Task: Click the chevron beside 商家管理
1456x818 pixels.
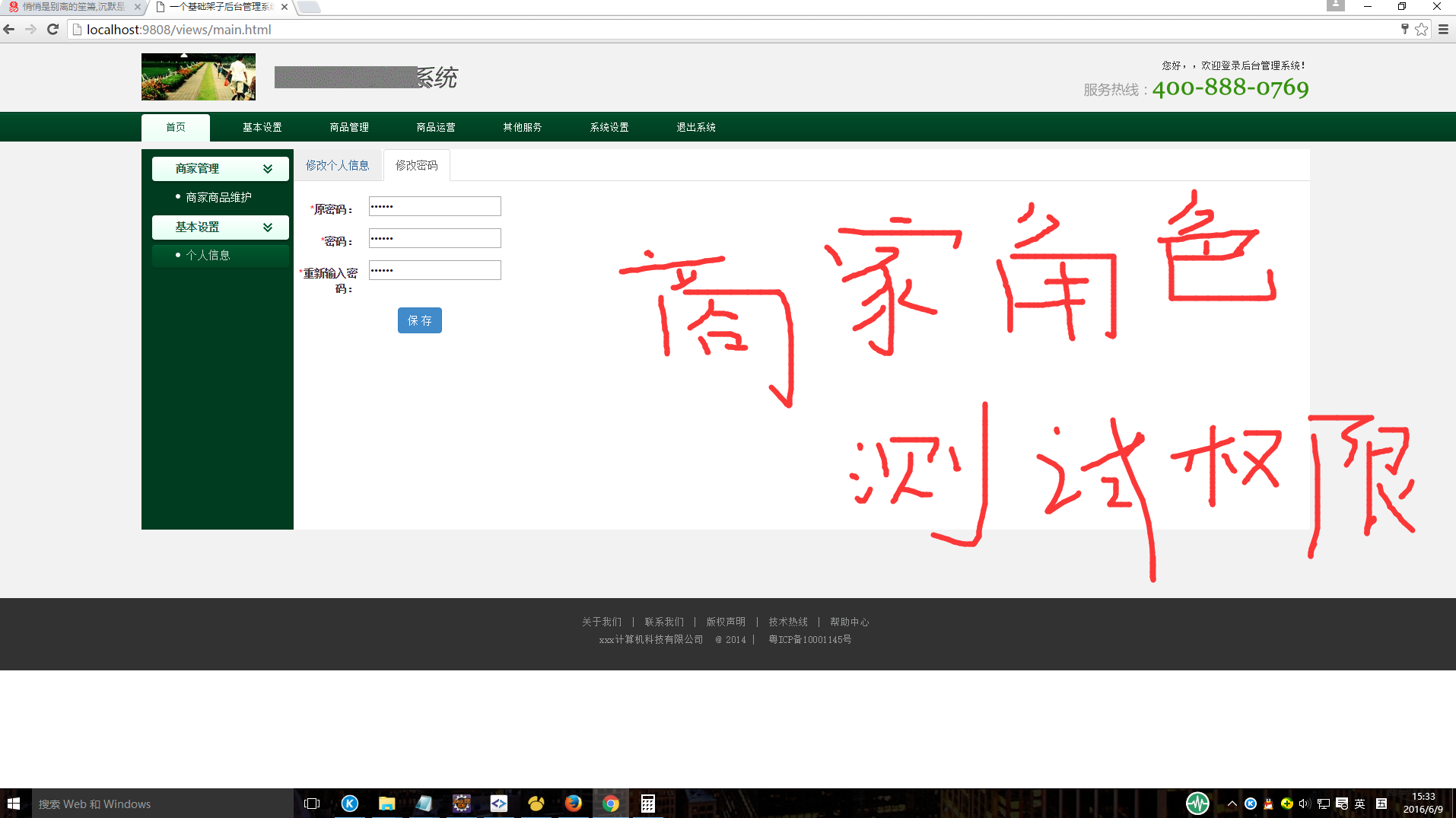Action: 268,169
